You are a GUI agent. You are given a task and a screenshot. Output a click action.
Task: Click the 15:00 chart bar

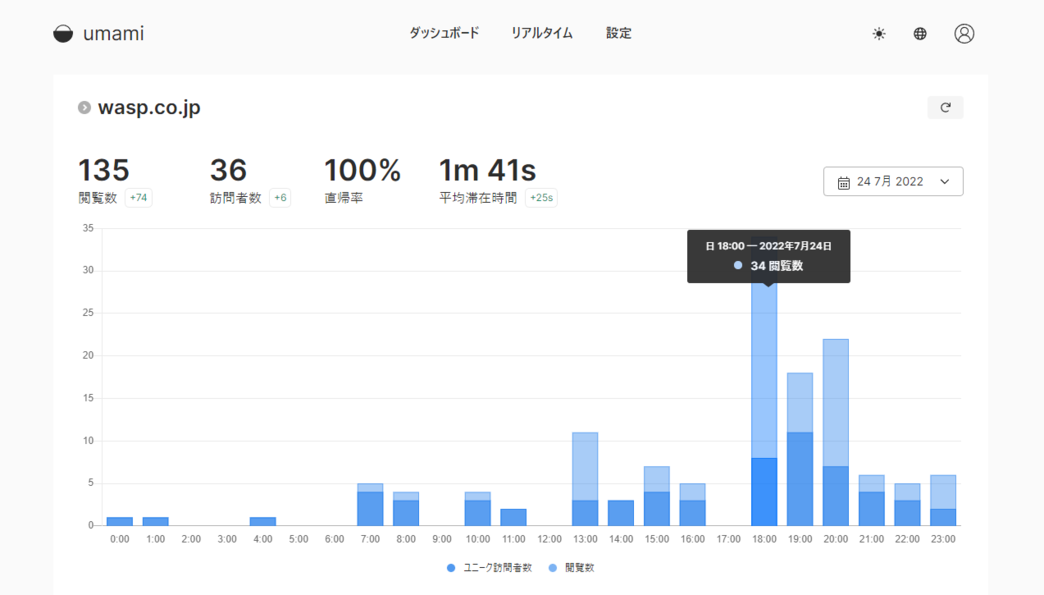coord(656,496)
